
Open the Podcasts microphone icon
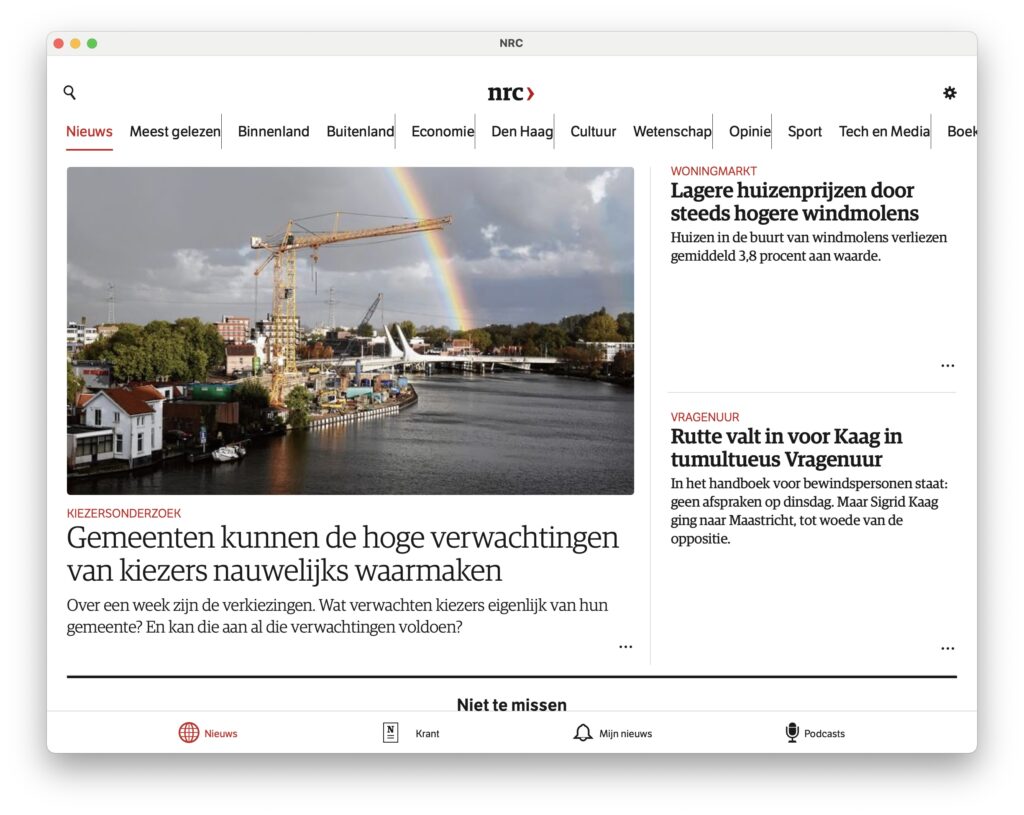click(x=792, y=733)
